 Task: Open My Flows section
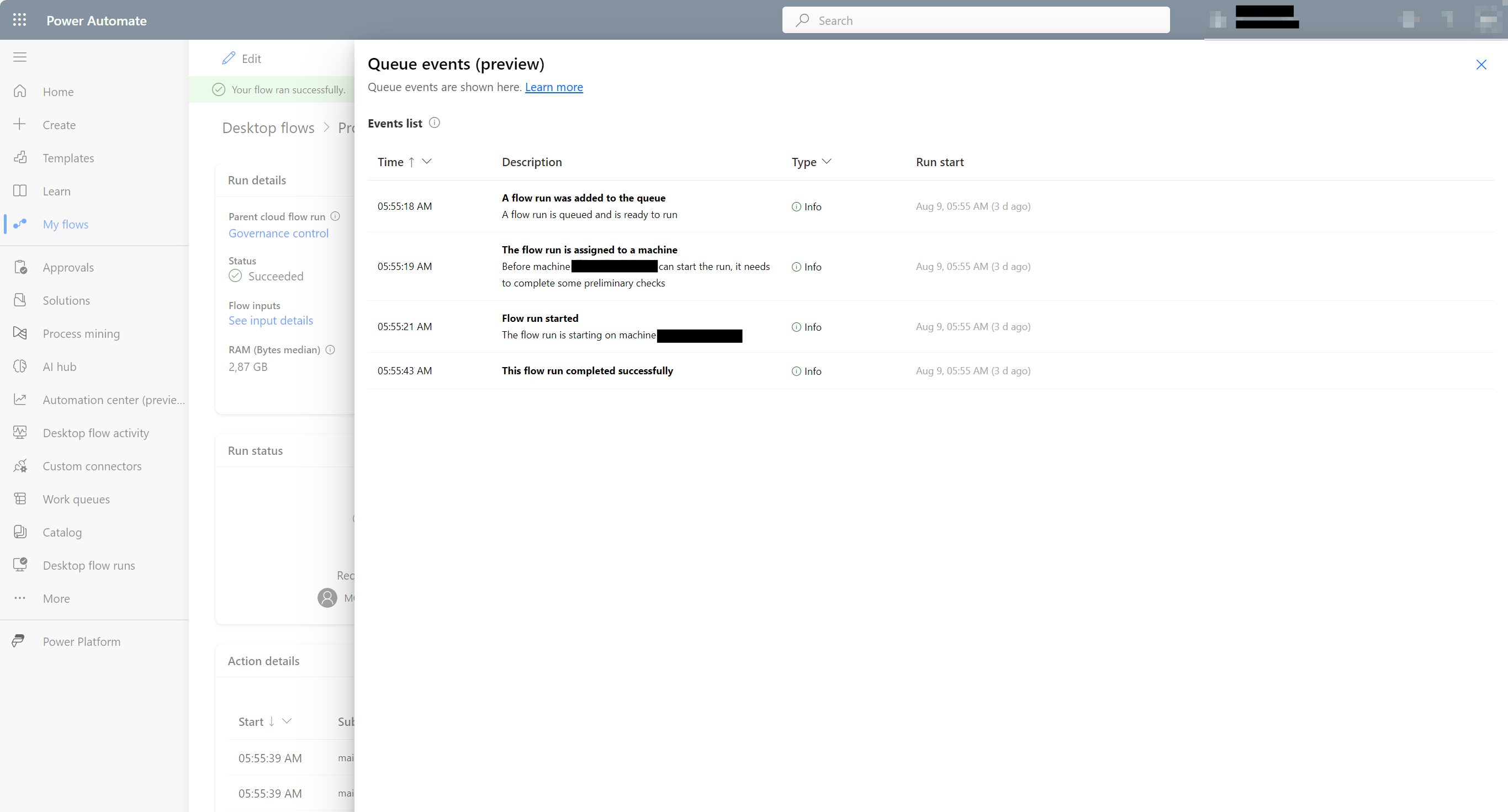tap(65, 224)
